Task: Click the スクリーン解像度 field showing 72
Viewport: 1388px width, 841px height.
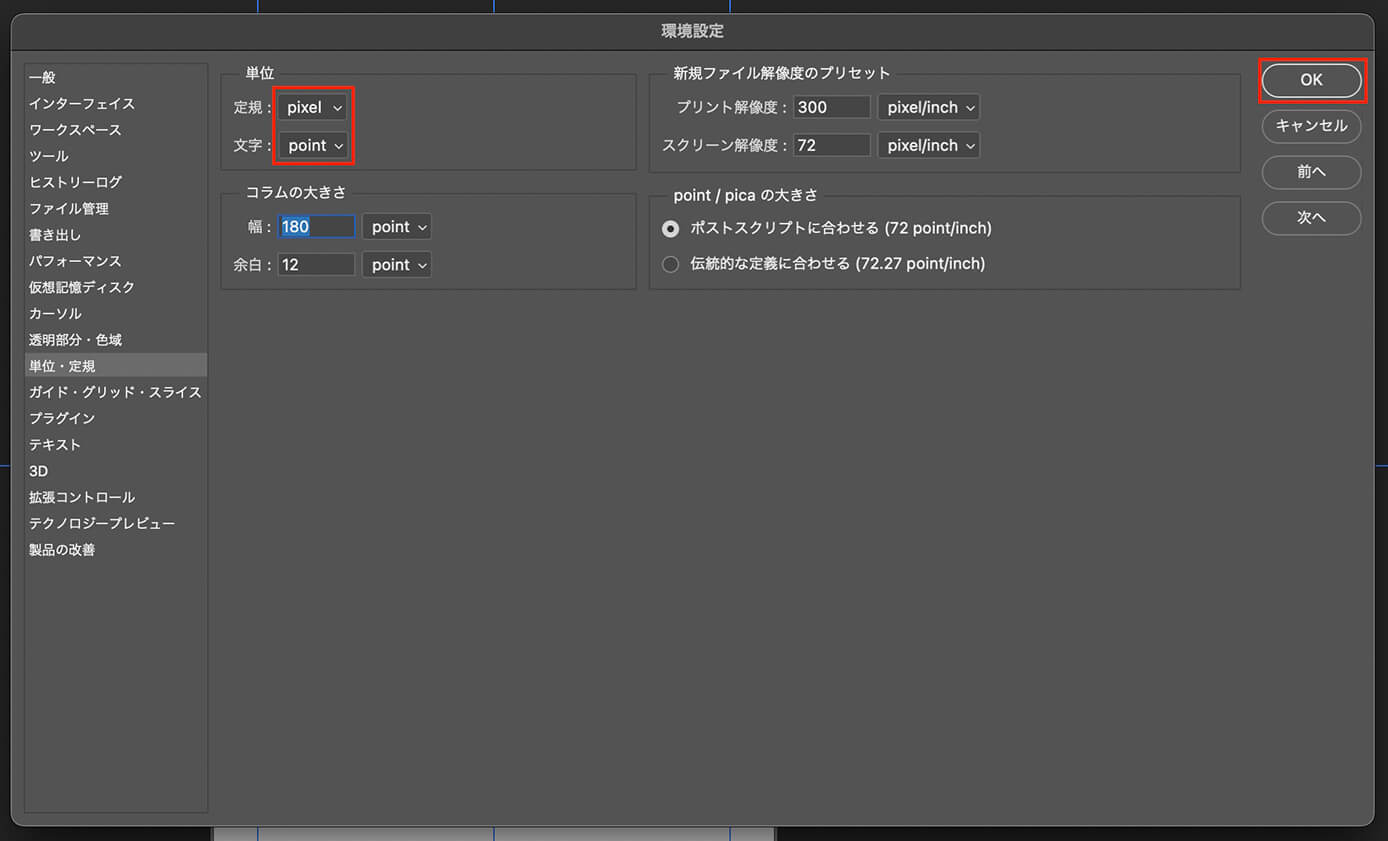Action: tap(832, 145)
